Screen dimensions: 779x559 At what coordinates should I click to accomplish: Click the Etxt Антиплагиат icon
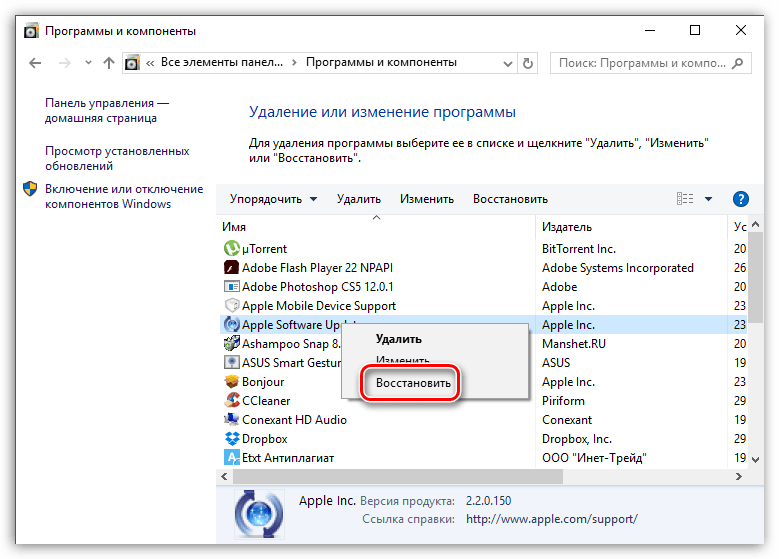point(232,458)
